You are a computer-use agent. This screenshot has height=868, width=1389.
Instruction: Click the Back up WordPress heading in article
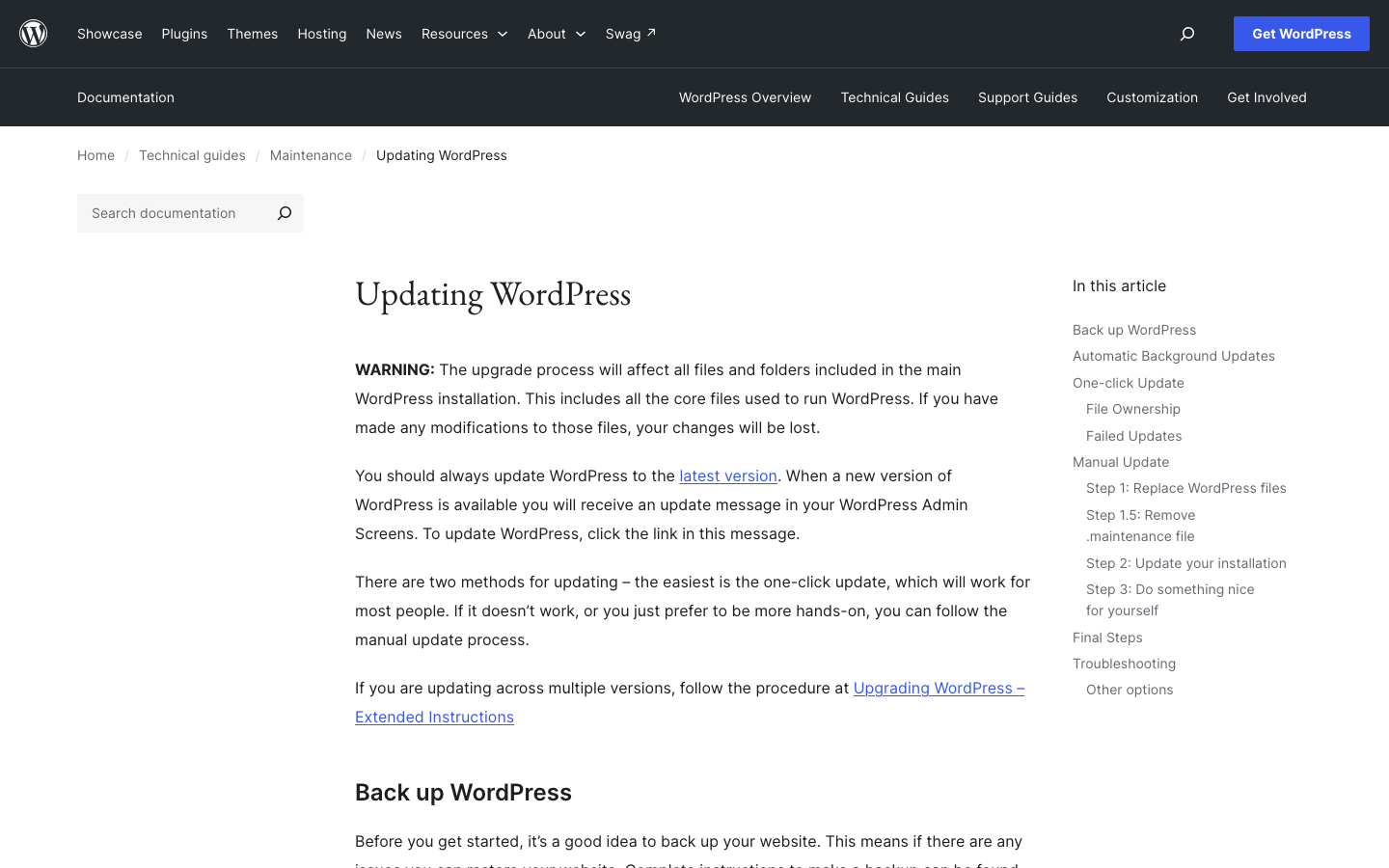[x=463, y=792]
